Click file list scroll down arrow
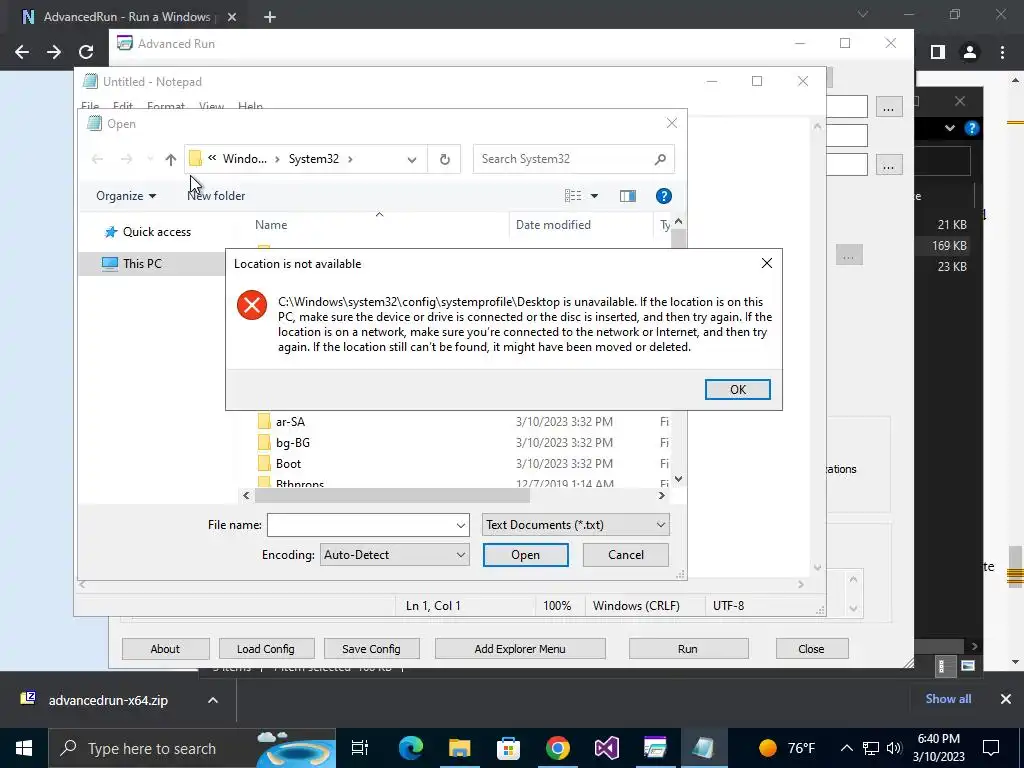The width and height of the screenshot is (1024, 768). coord(679,479)
